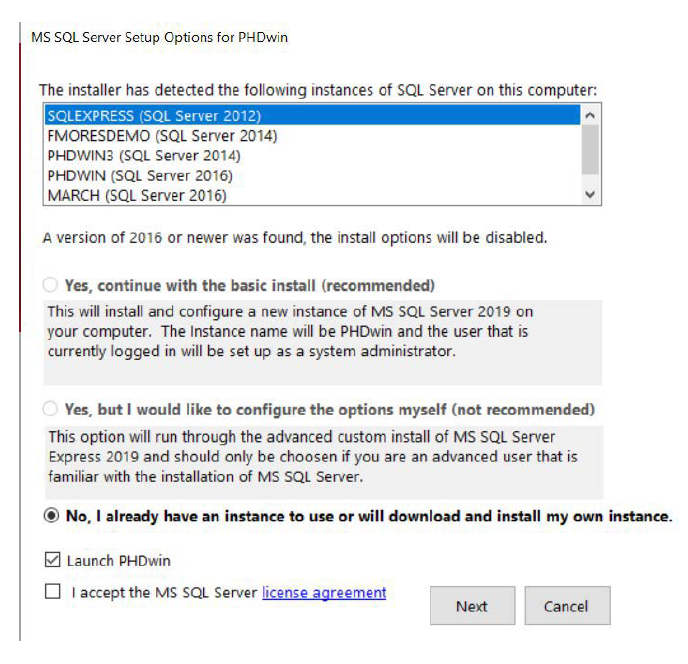The height and width of the screenshot is (664, 688).
Task: Select SQLEXPRESS (SQL Server 2012) instance
Action: pos(154,116)
